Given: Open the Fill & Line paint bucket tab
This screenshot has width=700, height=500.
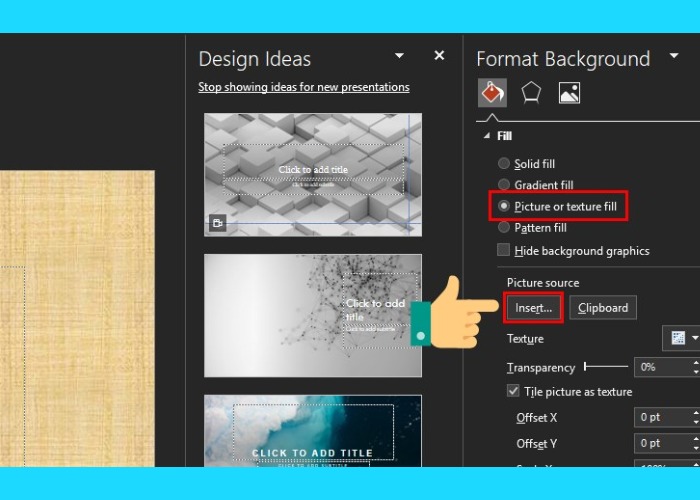Looking at the screenshot, I should tap(492, 92).
